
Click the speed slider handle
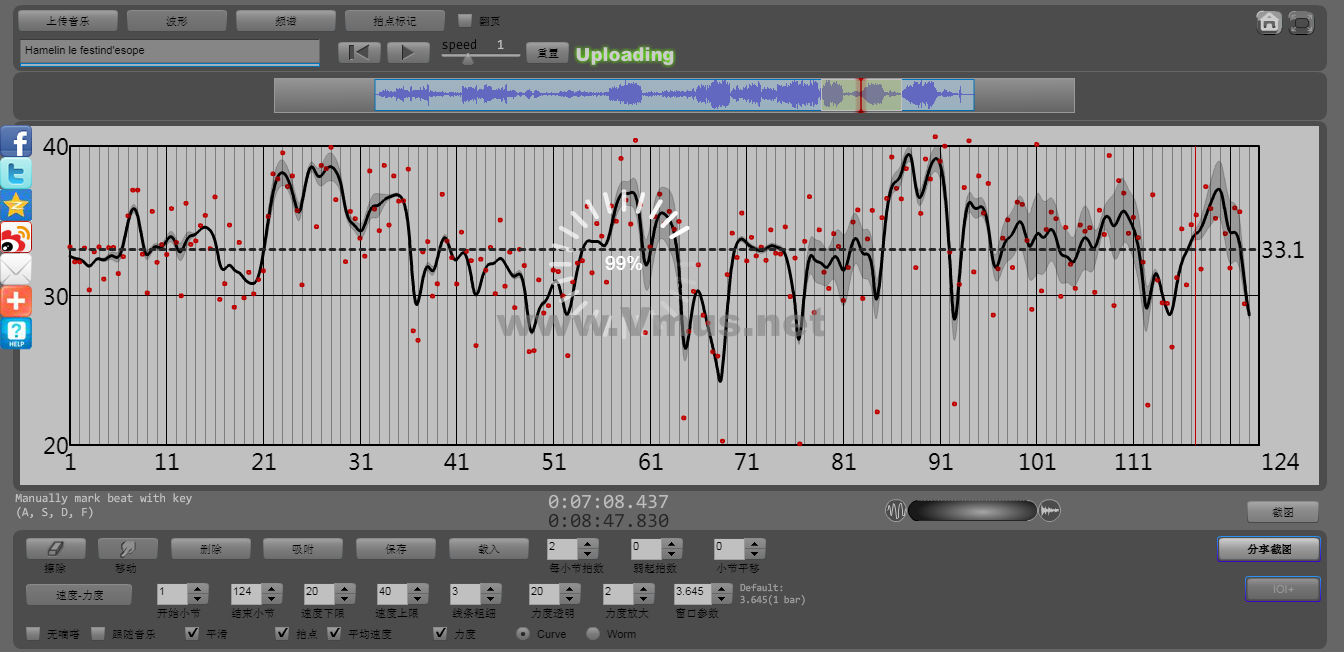(467, 58)
